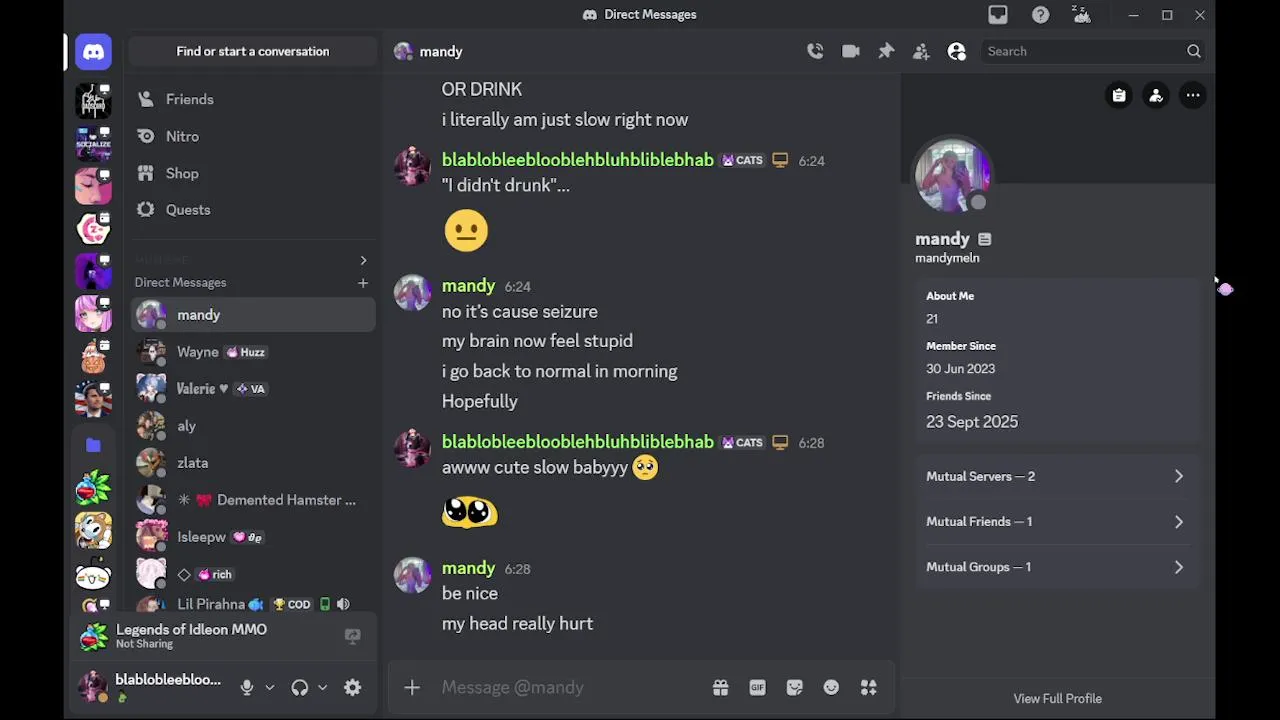Open the GIF picker
The height and width of the screenshot is (720, 1280).
pyautogui.click(x=757, y=687)
